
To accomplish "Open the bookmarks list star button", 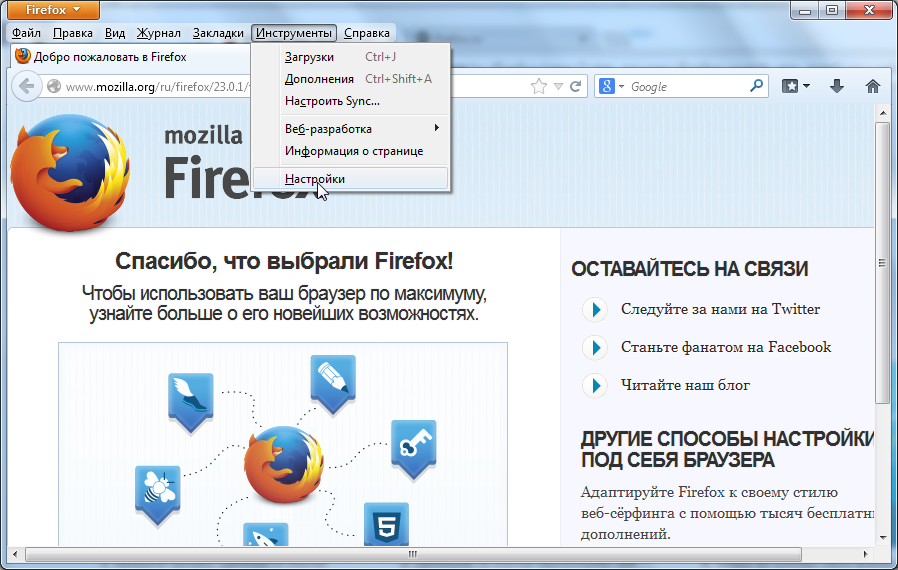I will tap(790, 87).
